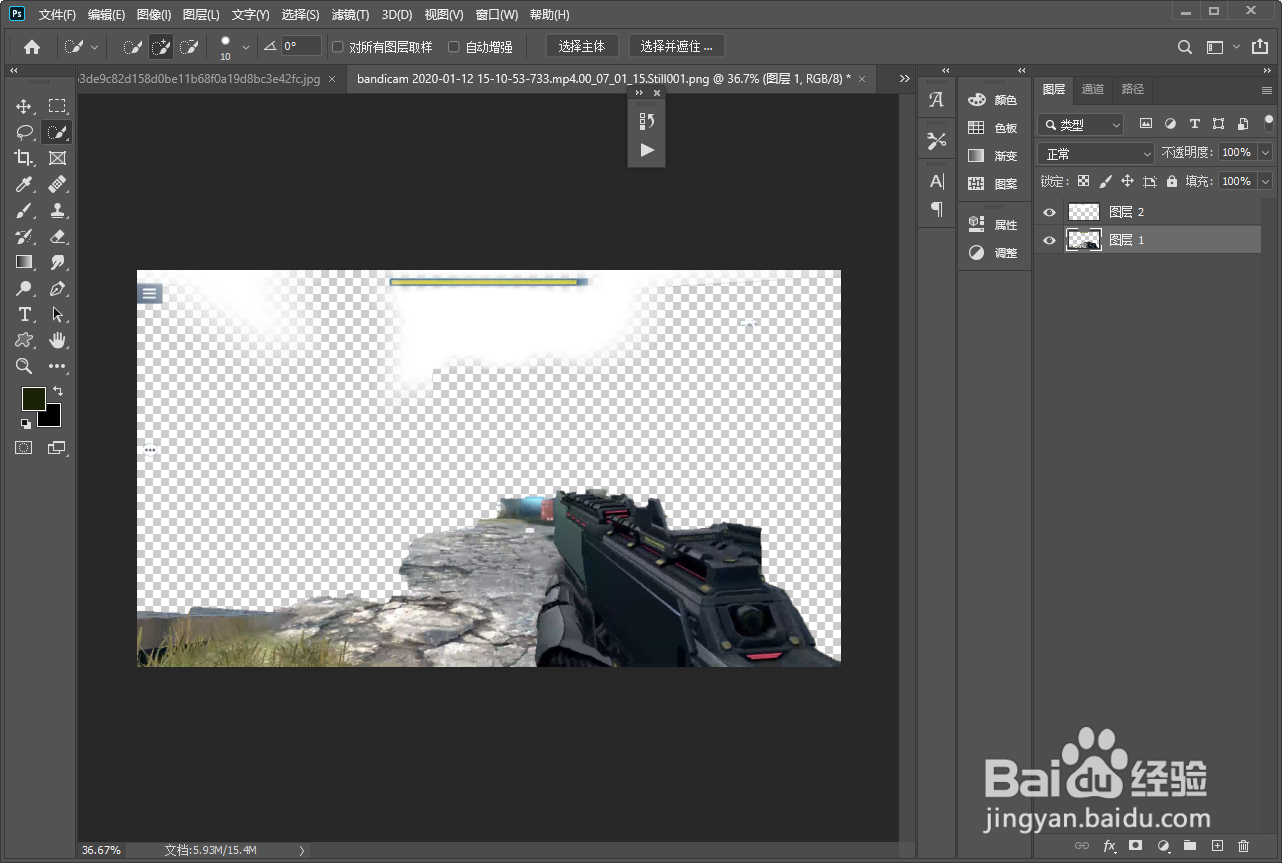1282x863 pixels.
Task: Create a new layer
Action: (1217, 846)
